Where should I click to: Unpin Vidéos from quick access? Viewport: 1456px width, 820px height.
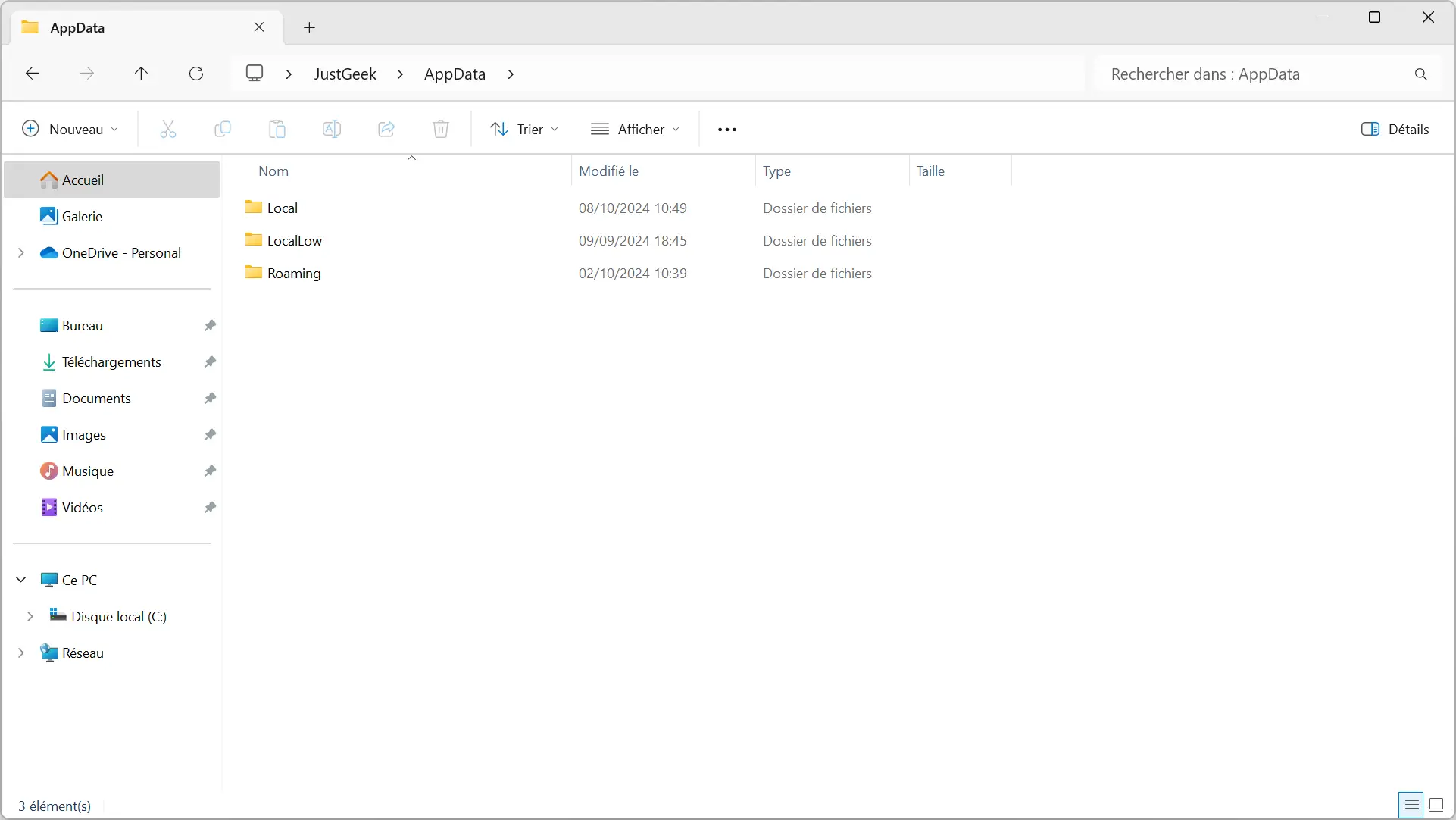tap(210, 508)
